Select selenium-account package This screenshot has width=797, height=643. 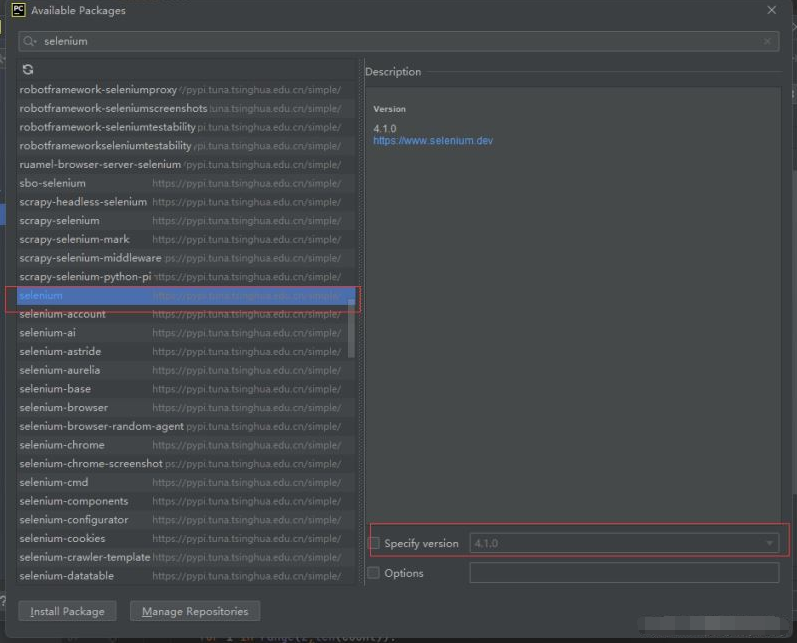click(186, 314)
